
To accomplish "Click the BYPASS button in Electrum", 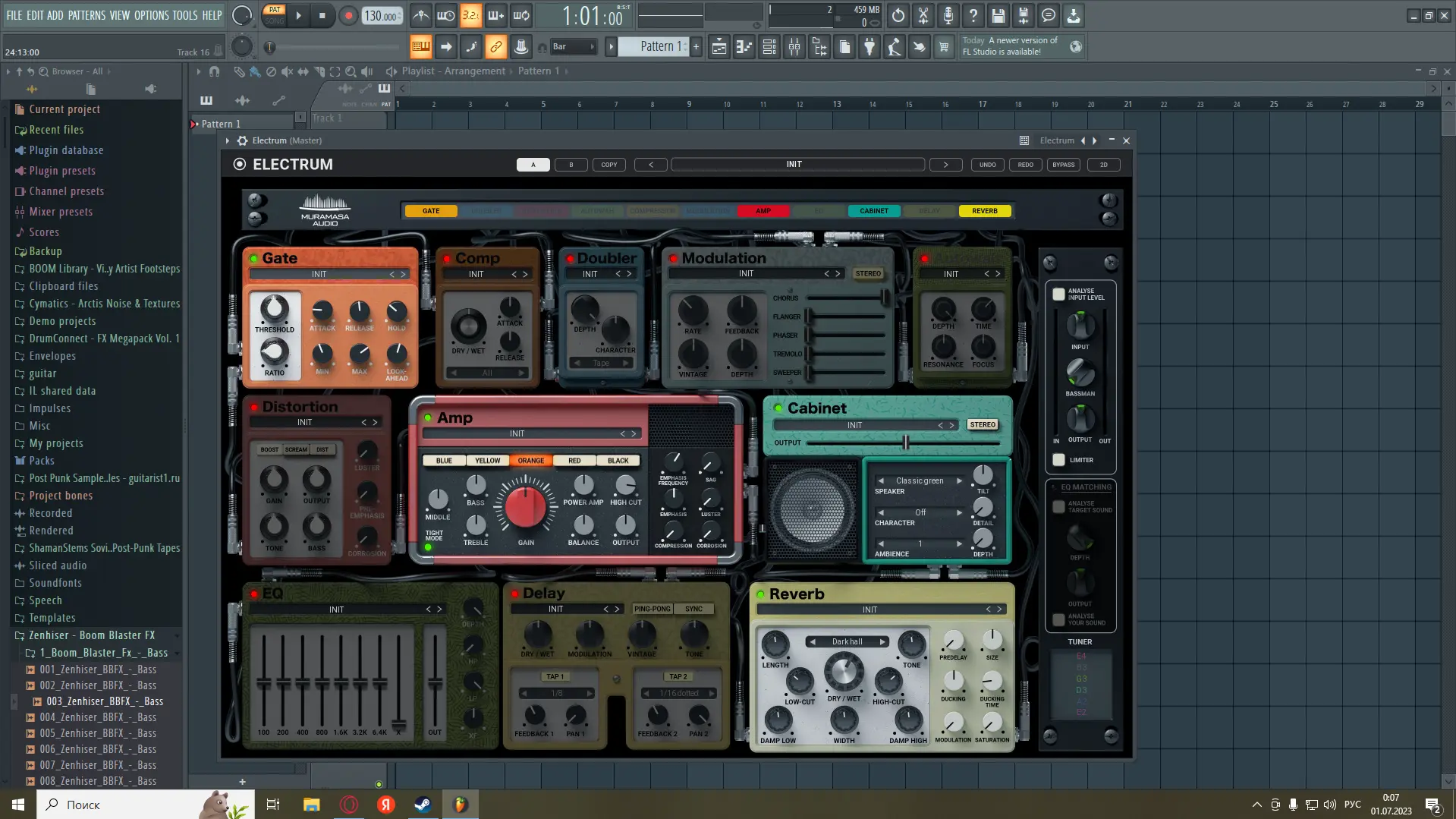I will (x=1064, y=165).
